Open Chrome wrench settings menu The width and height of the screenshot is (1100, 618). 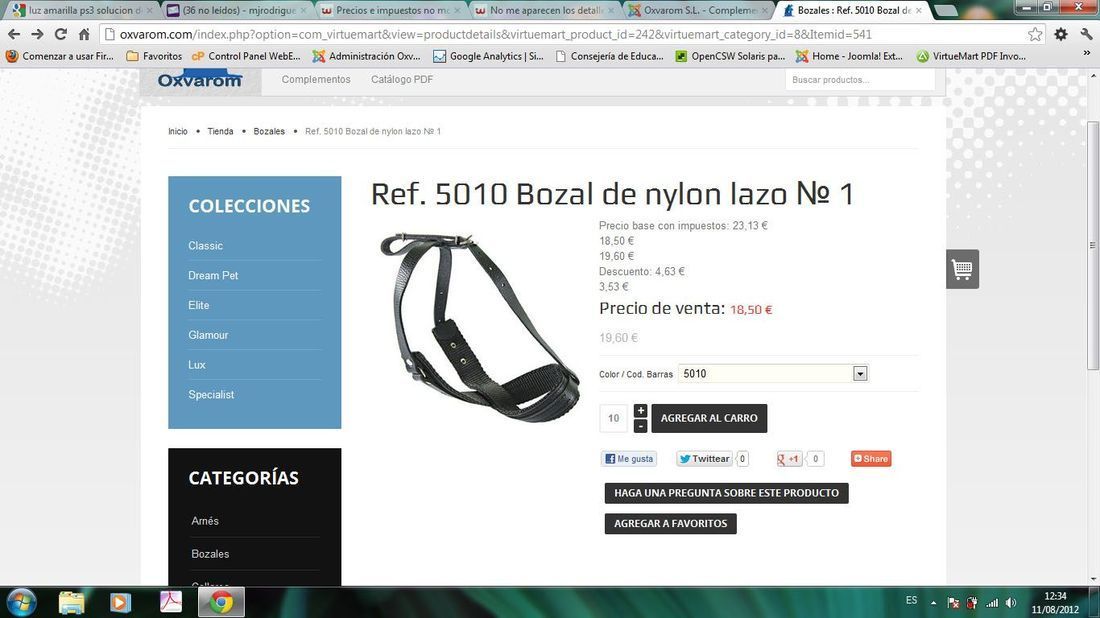pyautogui.click(x=1086, y=34)
